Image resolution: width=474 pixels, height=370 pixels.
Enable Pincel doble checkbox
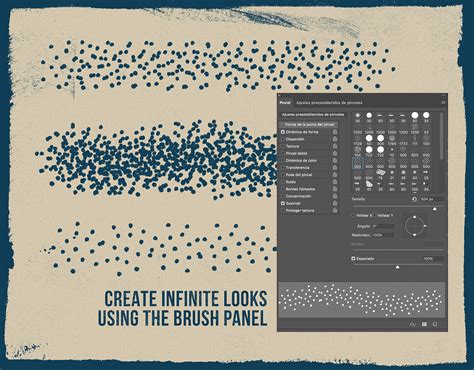tap(283, 153)
